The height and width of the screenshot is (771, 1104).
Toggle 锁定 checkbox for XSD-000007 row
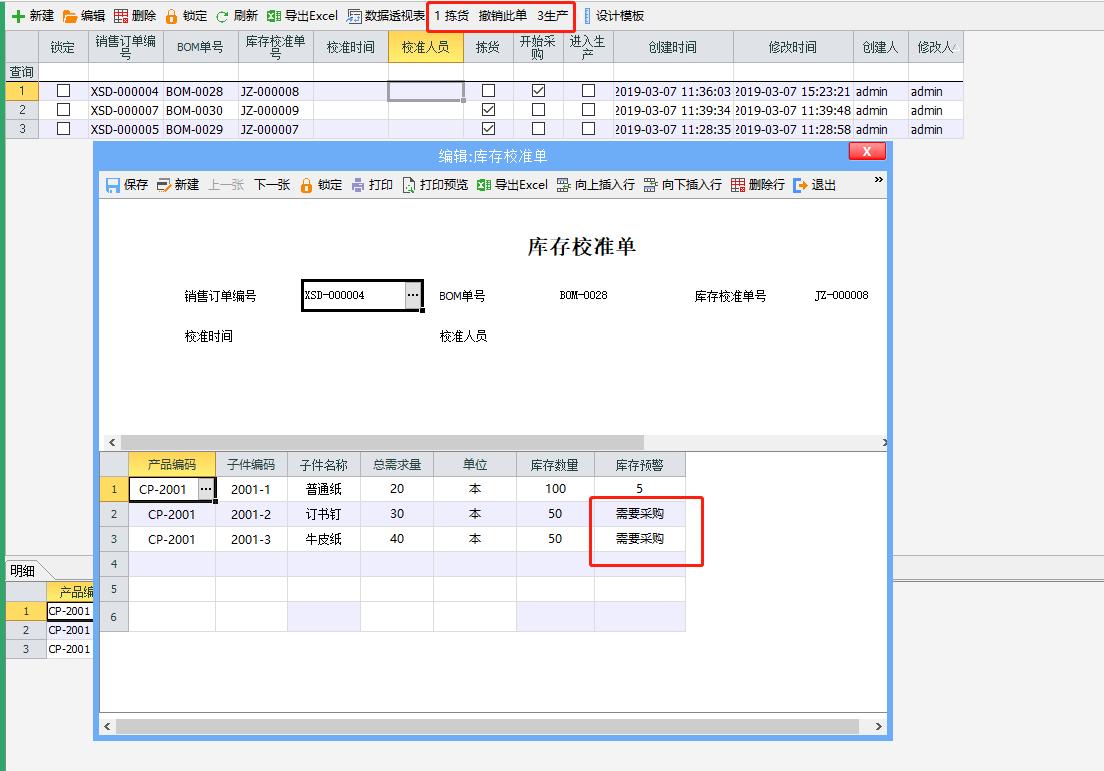click(x=63, y=110)
